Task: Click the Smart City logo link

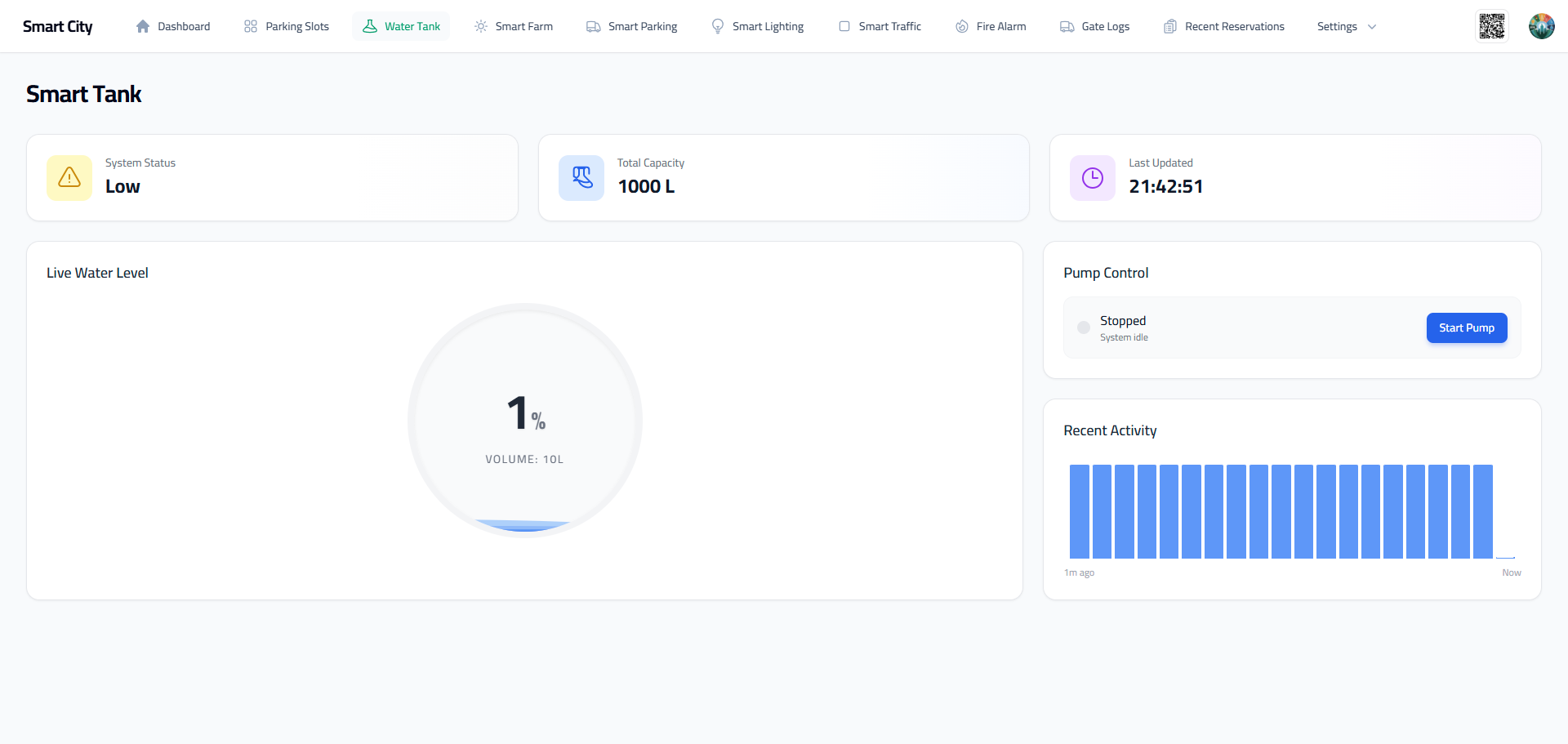Action: coord(58,26)
